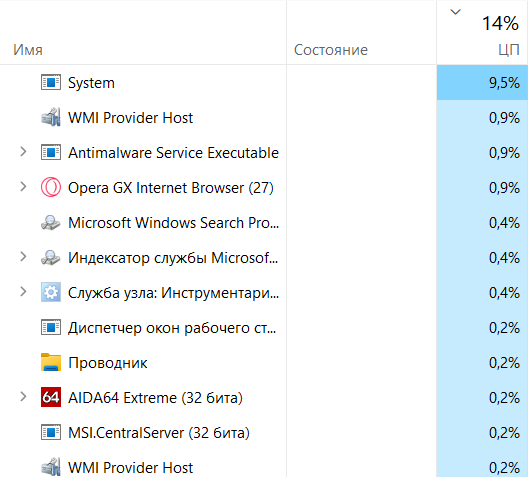Click the Диспетчер окон рабочего ст... icon
Viewport: 528px width, 477px height.
[51, 328]
